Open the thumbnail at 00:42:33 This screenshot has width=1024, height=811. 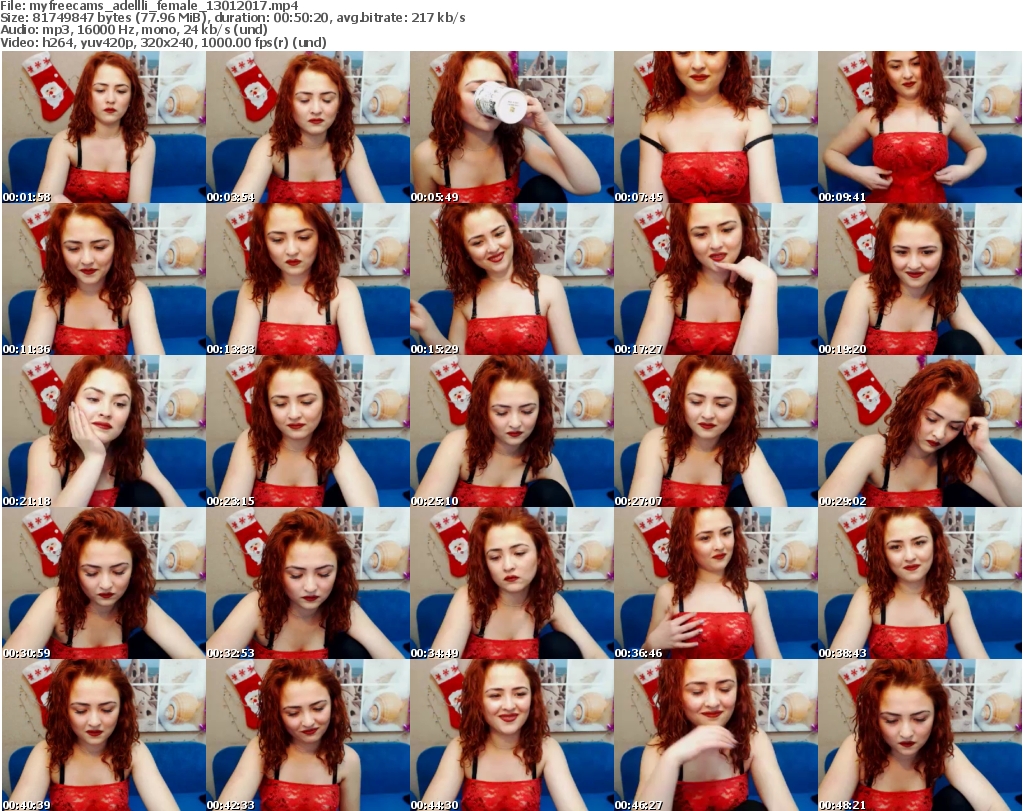[x=308, y=735]
